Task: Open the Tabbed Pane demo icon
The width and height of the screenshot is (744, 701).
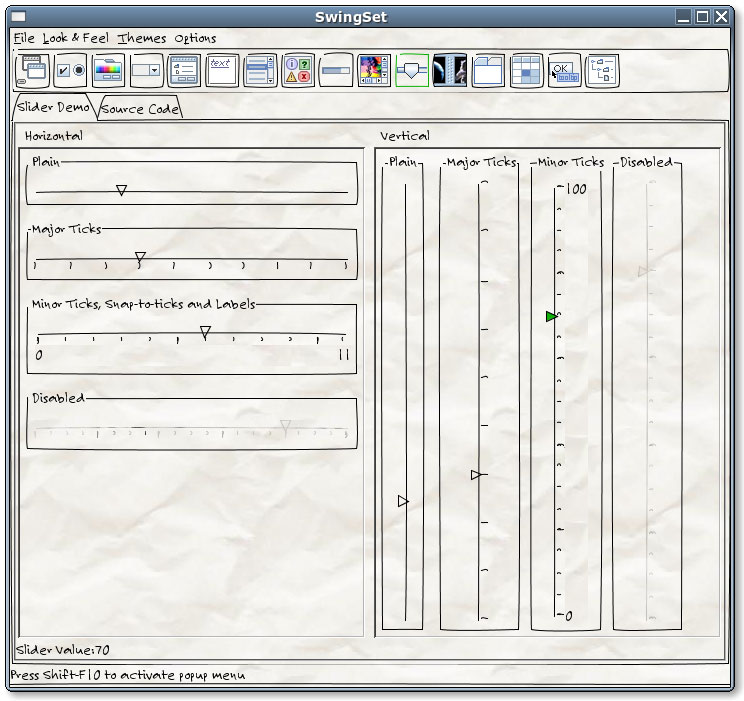Action: tap(488, 70)
